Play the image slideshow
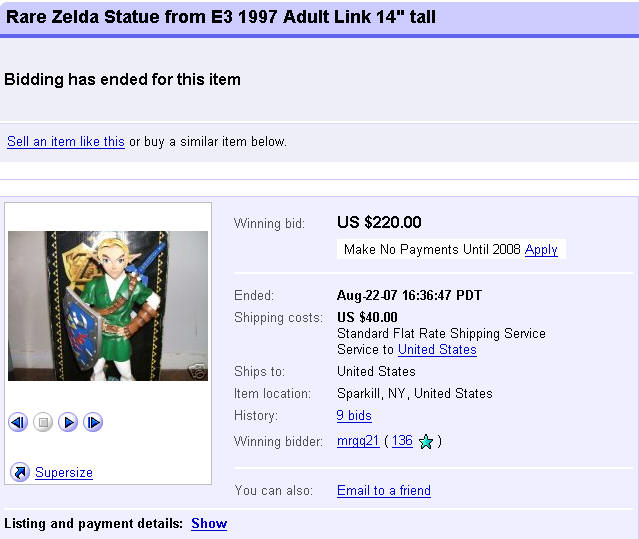 pyautogui.click(x=68, y=423)
